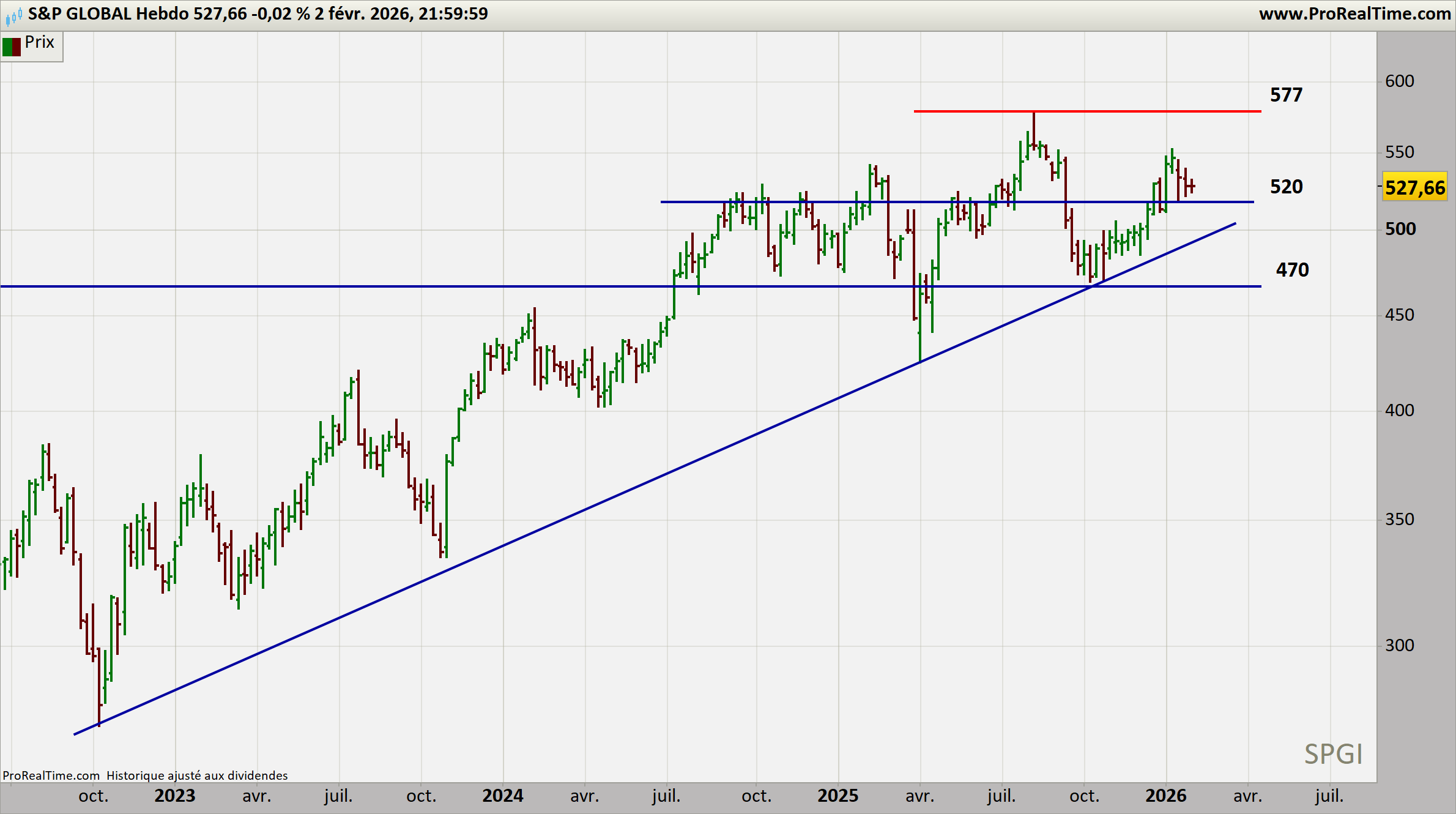1456x814 pixels.
Task: Select the rising blue trendline
Action: tap(612, 499)
